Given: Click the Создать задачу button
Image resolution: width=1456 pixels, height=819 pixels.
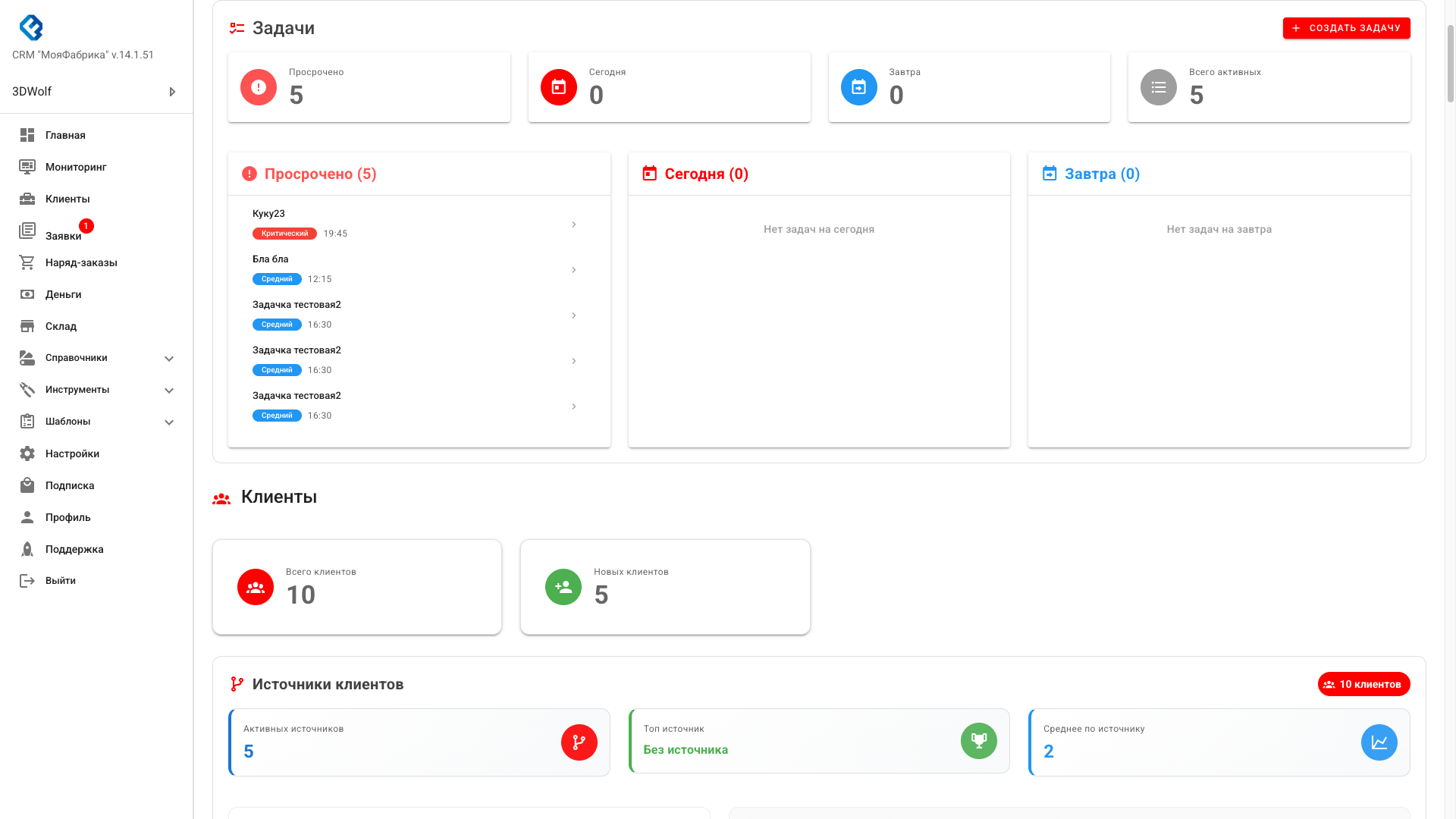Looking at the screenshot, I should point(1346,28).
